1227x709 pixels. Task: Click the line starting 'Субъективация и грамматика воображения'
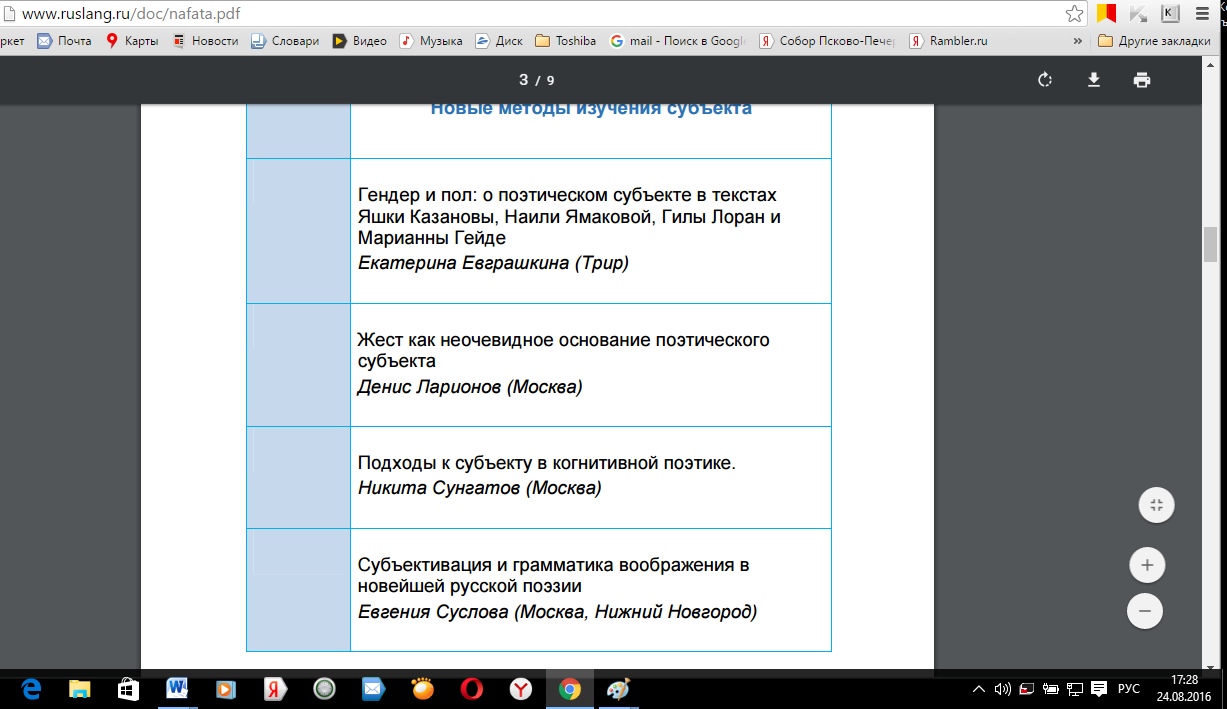click(x=553, y=565)
